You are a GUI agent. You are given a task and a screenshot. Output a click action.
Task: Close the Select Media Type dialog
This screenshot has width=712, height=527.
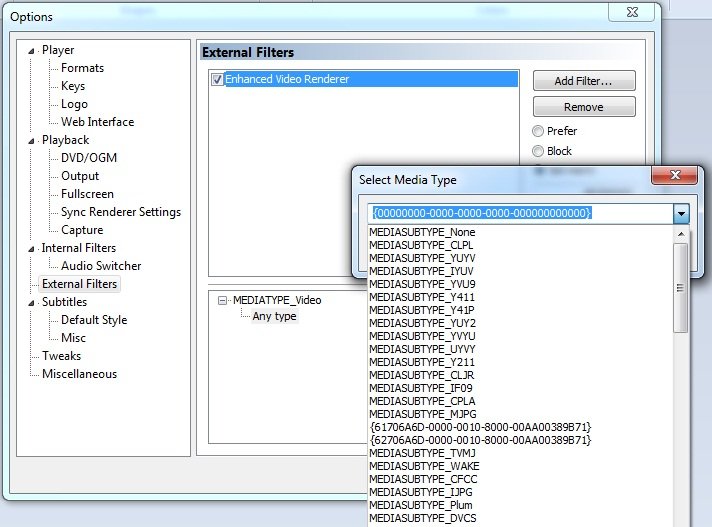pyautogui.click(x=675, y=175)
